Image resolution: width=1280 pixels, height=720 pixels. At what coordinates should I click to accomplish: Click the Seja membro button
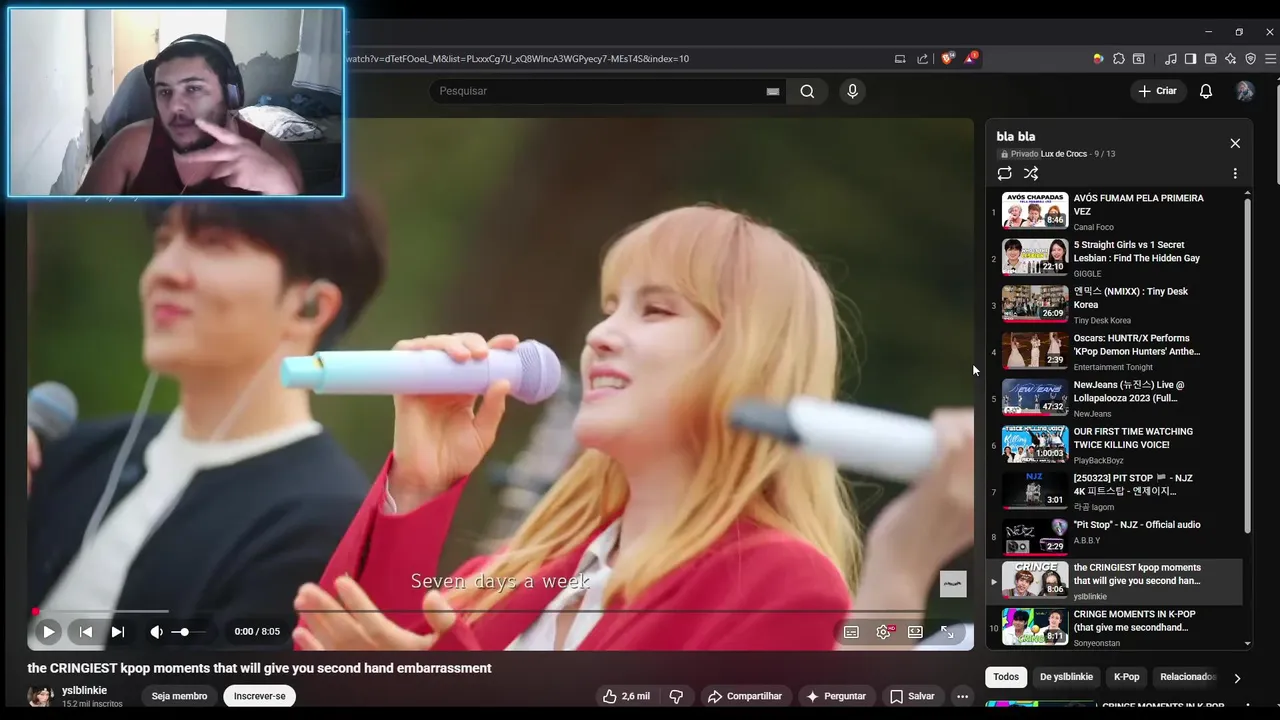(179, 696)
